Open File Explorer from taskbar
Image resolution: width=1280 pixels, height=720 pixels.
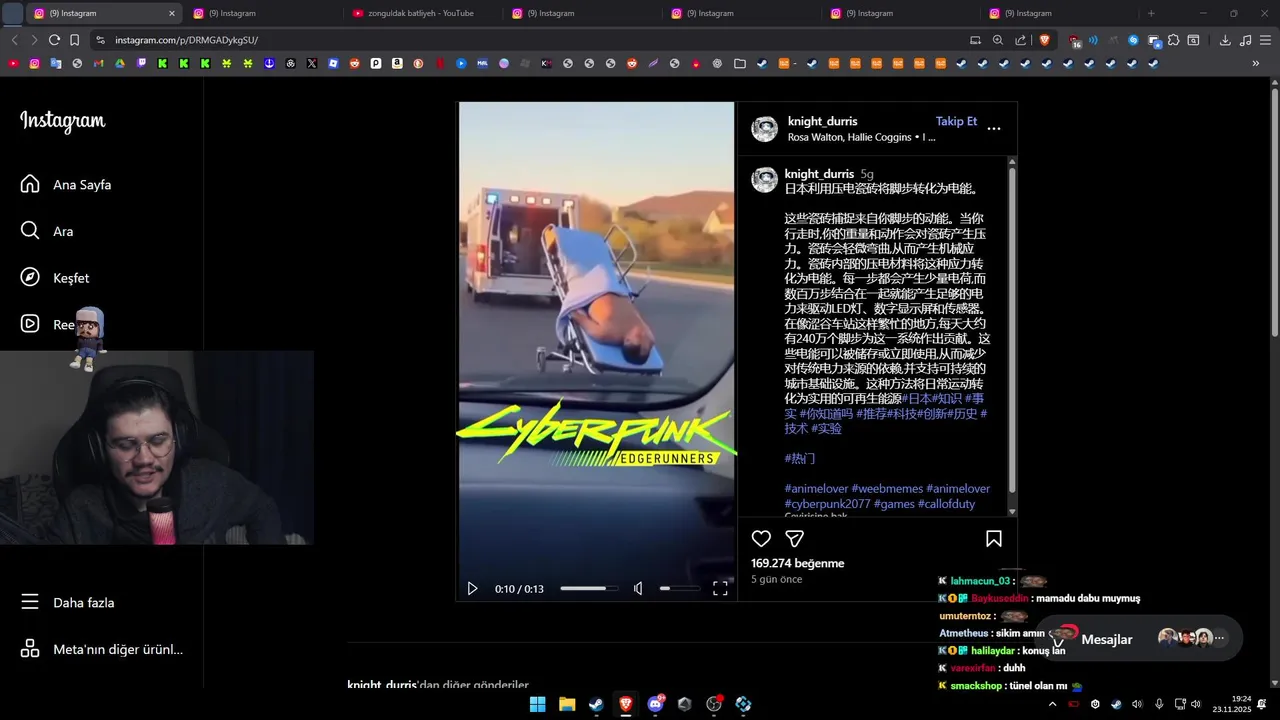567,704
